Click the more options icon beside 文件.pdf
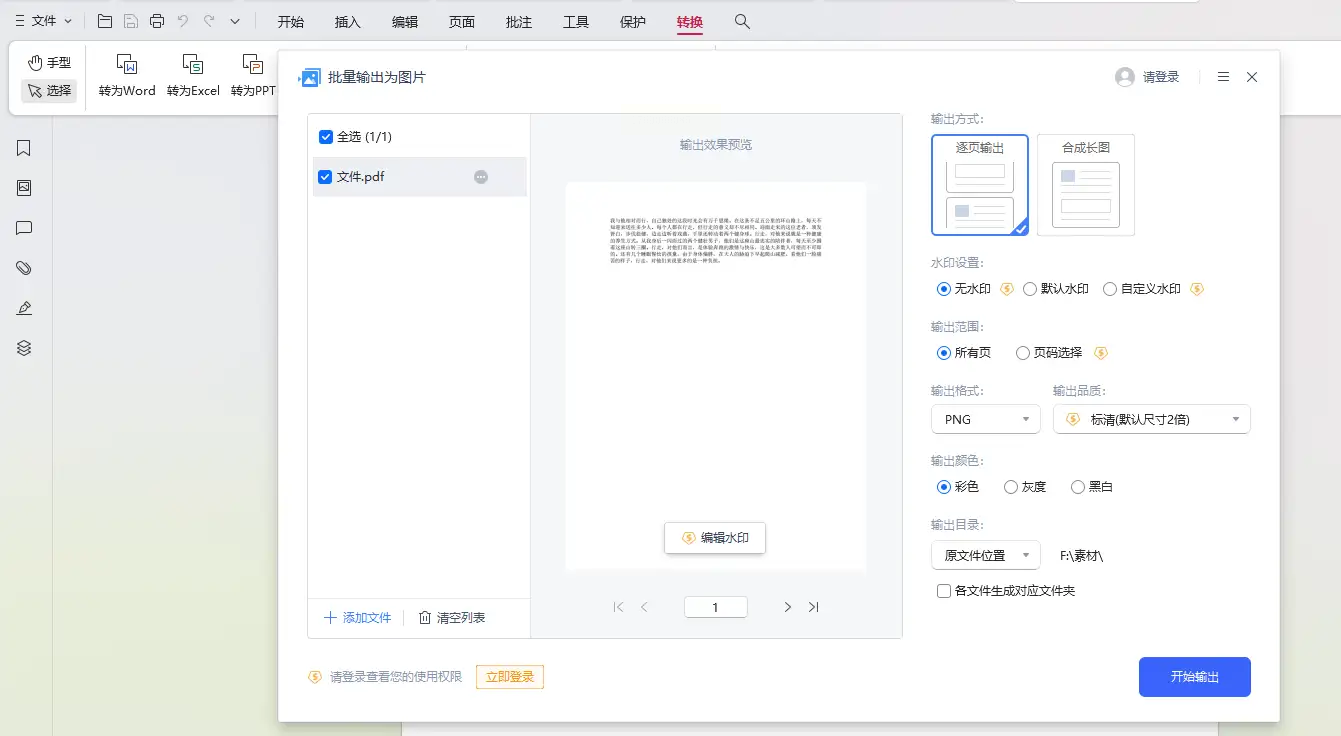Screen dimensions: 1341x736 coord(481,177)
